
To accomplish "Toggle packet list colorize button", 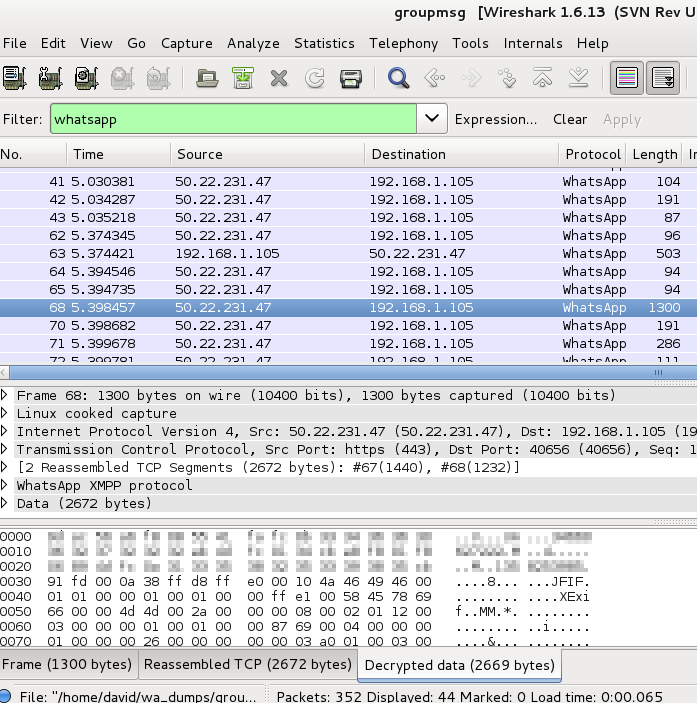I will coord(627,78).
